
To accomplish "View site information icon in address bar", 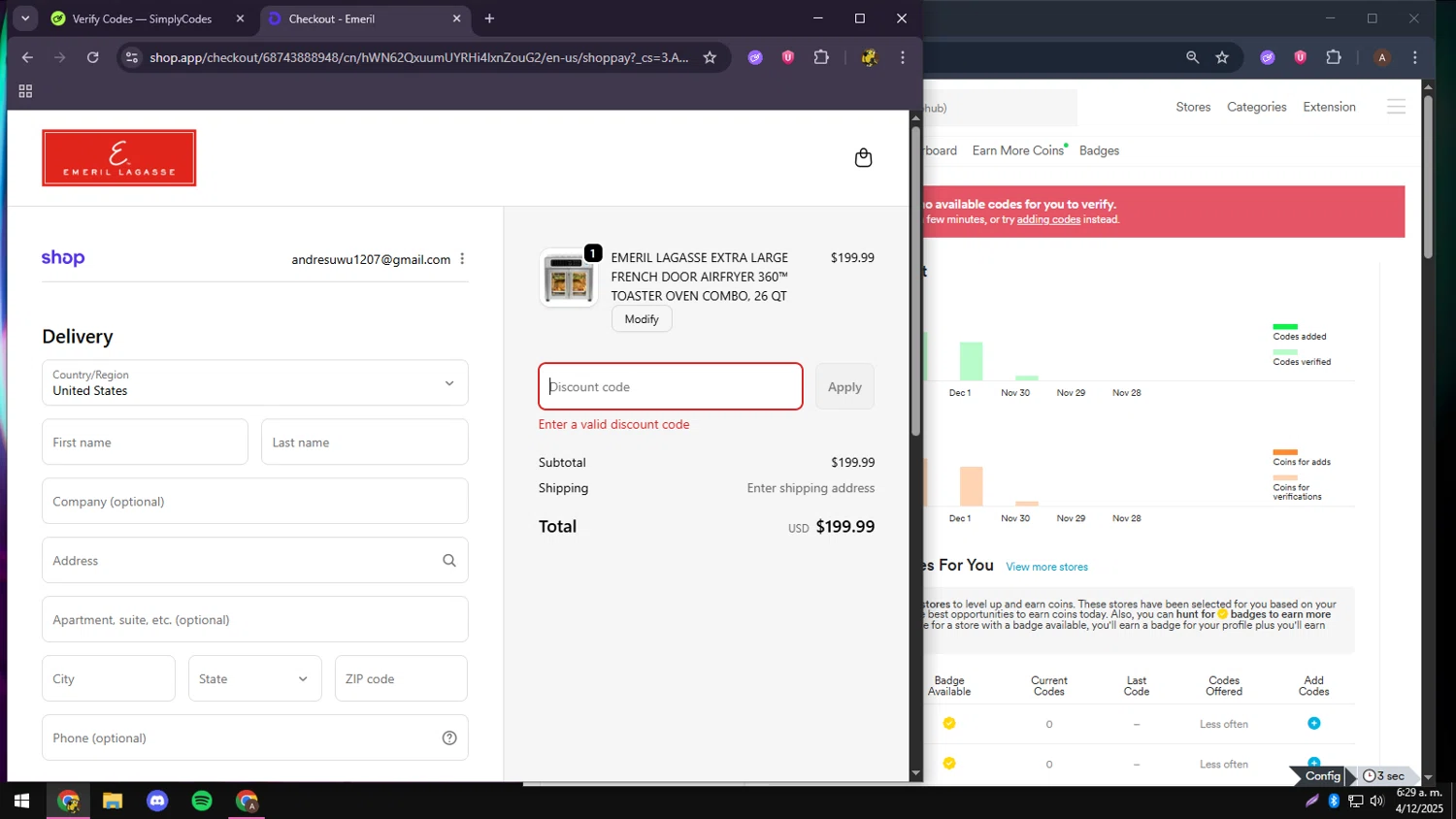I will (x=133, y=57).
